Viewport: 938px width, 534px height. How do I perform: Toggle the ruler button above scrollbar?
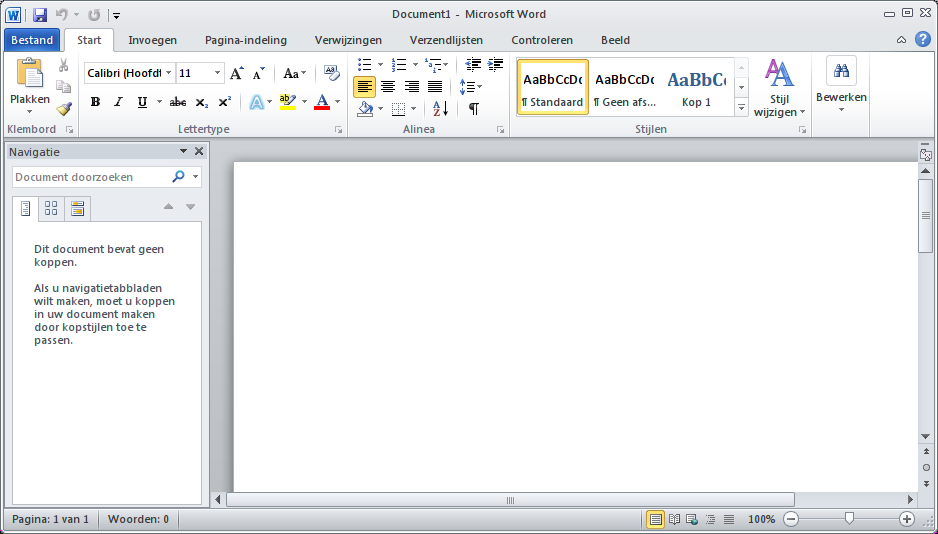(x=925, y=154)
